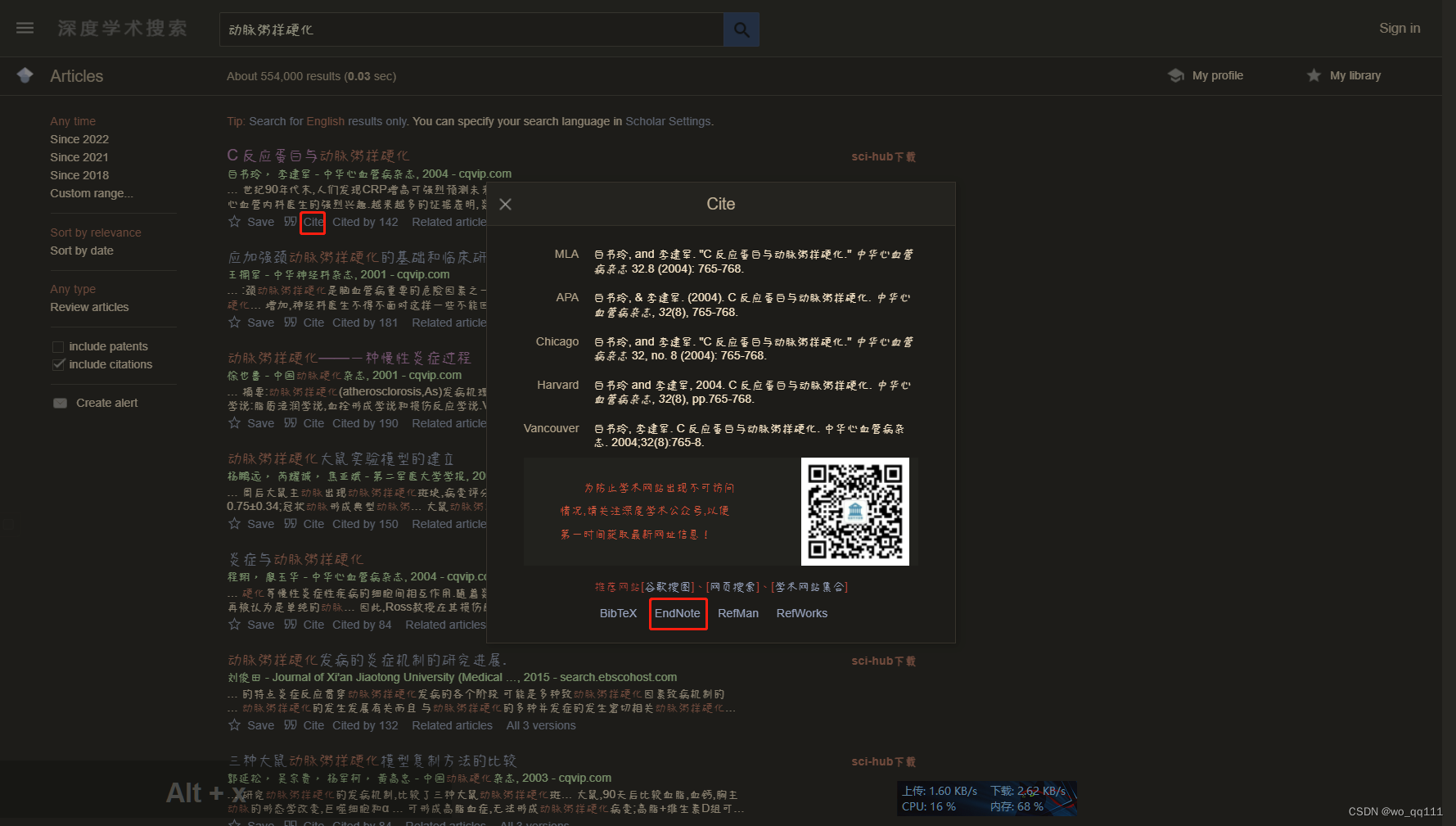Image resolution: width=1456 pixels, height=826 pixels.
Task: Click Save star on Cited by 132 row
Action: pyautogui.click(x=235, y=725)
